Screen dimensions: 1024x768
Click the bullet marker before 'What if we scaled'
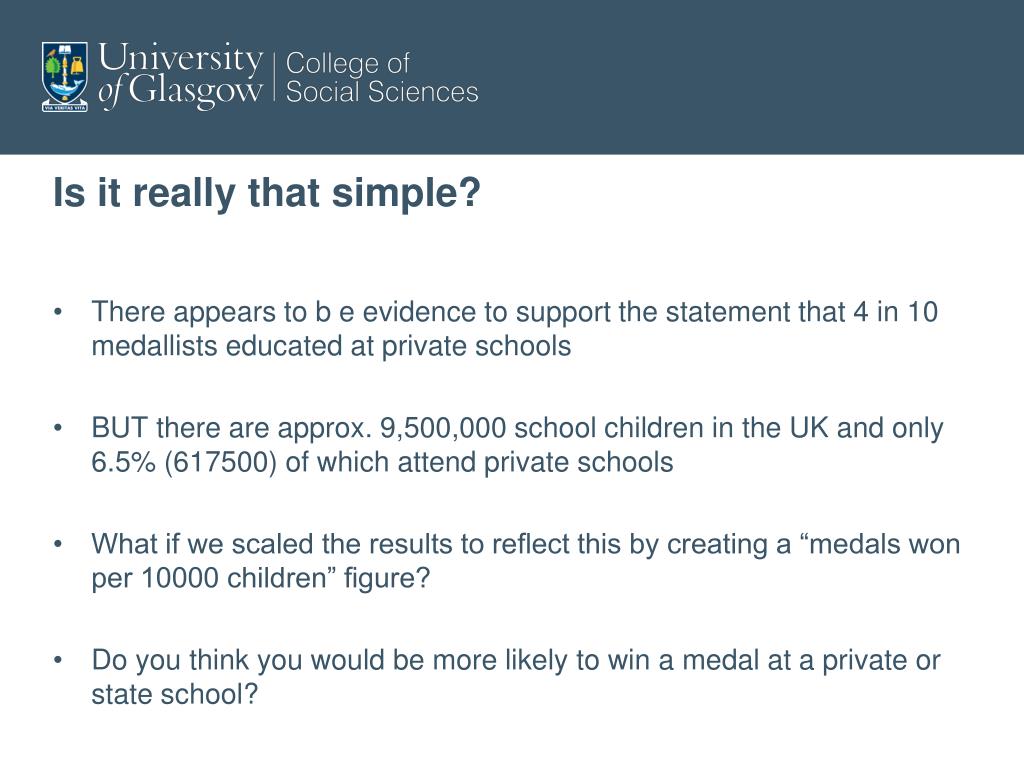(58, 544)
